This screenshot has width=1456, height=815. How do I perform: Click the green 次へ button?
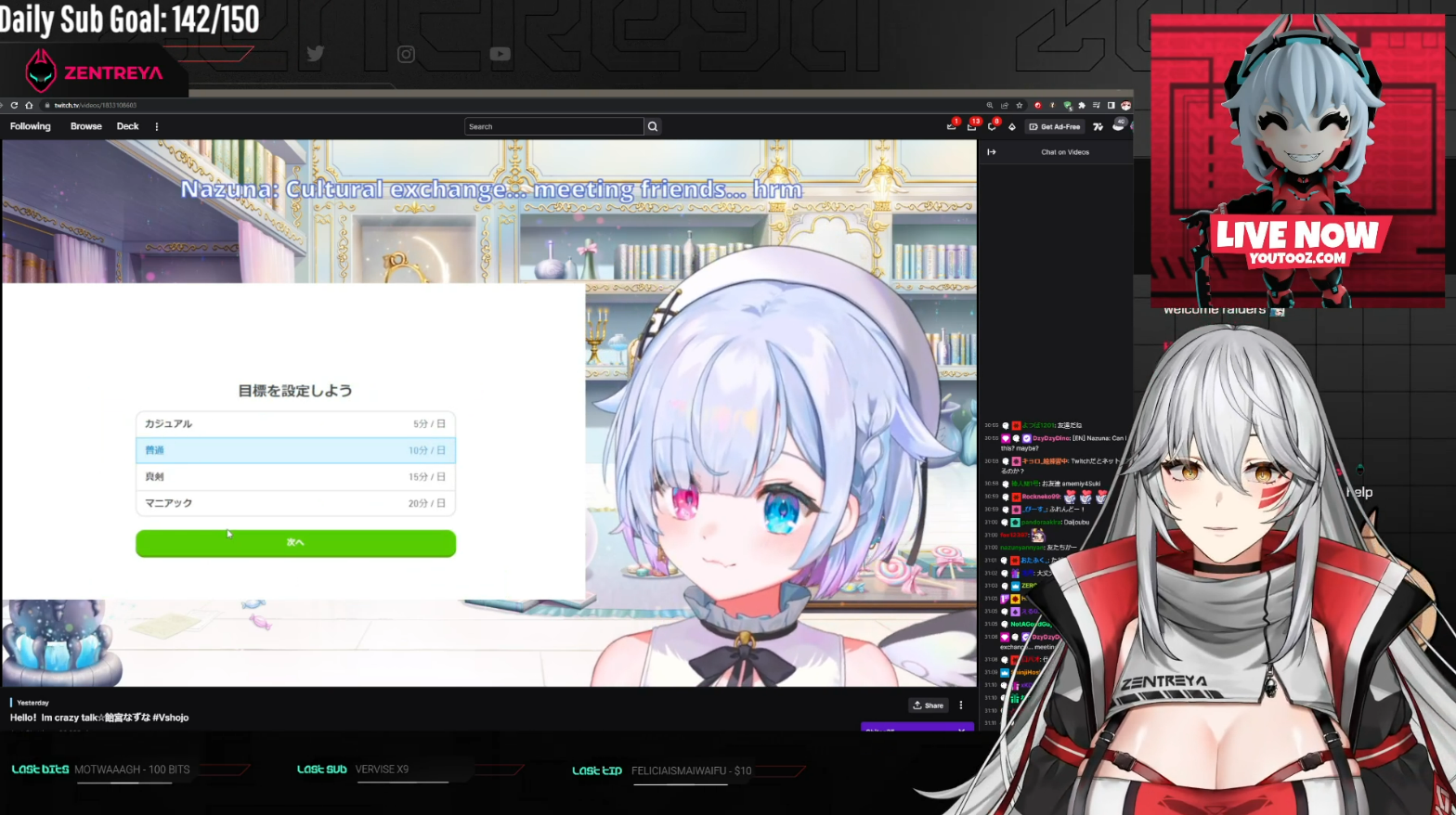coord(295,543)
